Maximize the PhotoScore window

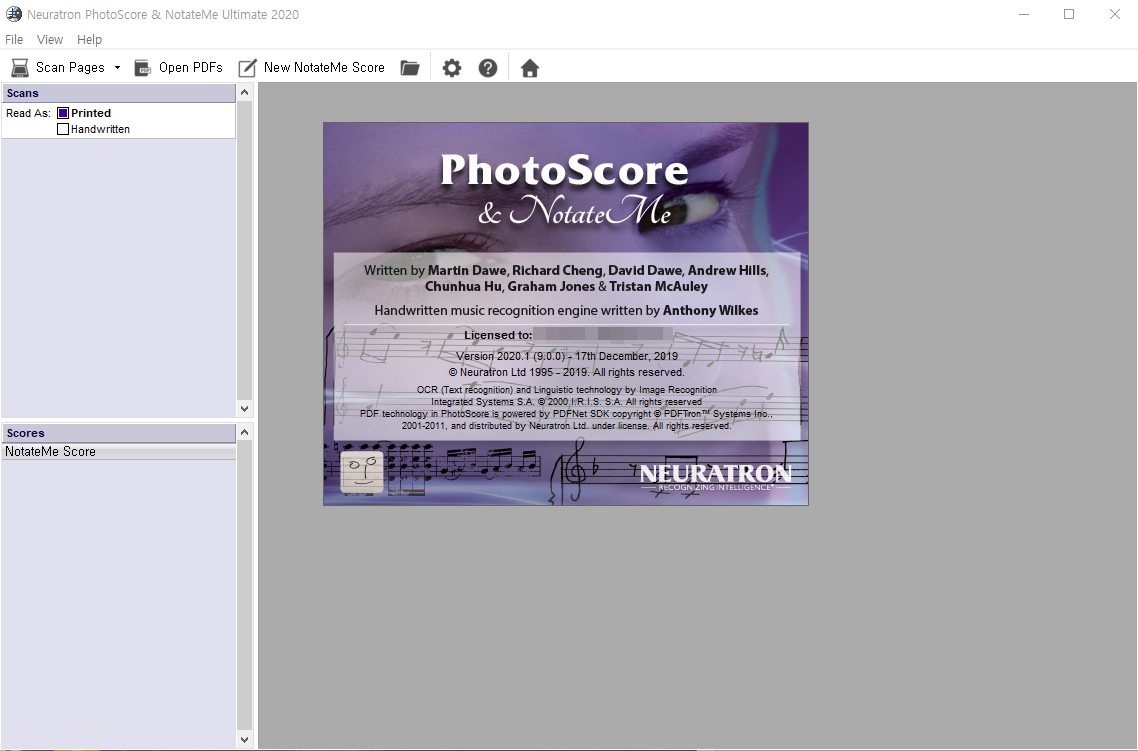[1069, 14]
